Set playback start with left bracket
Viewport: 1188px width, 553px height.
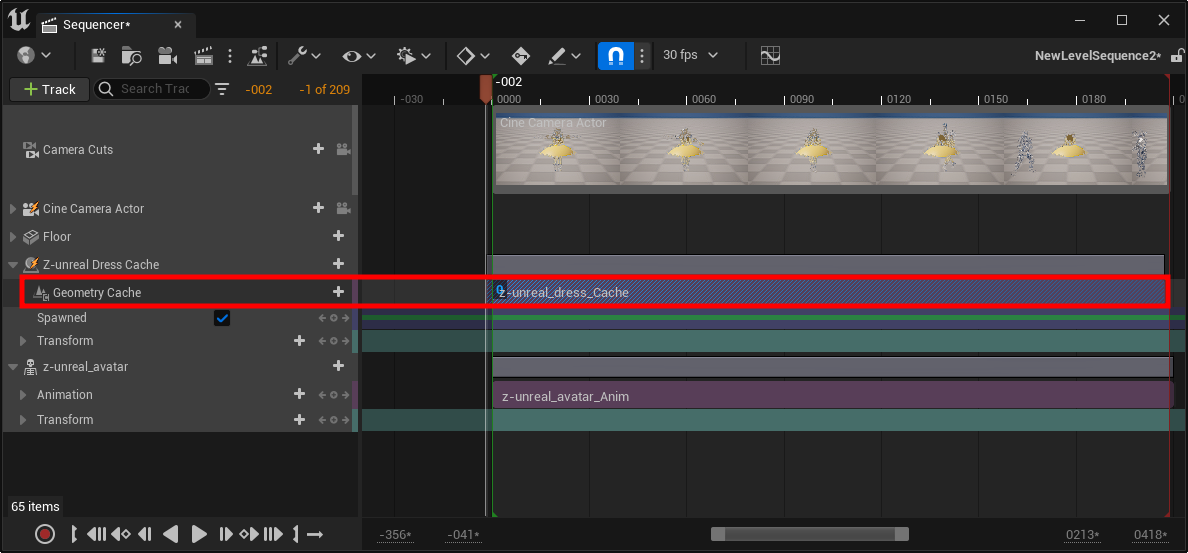73,534
